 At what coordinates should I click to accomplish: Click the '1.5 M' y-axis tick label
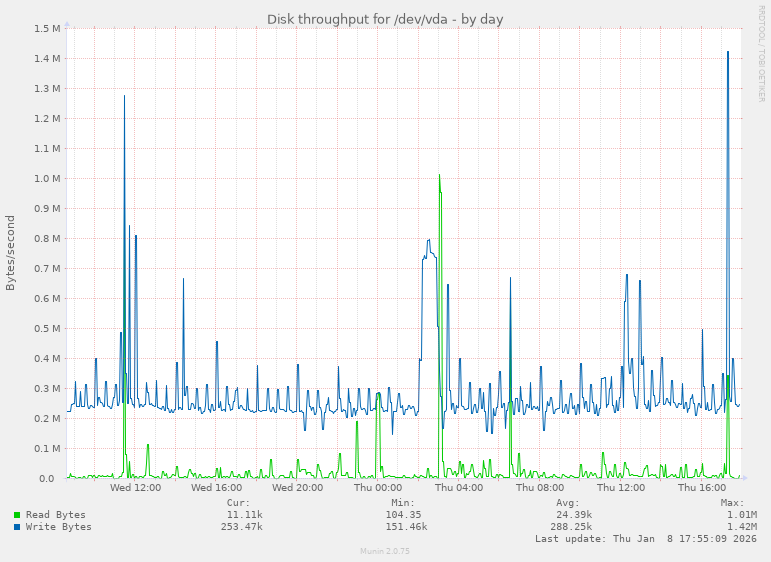point(47,29)
